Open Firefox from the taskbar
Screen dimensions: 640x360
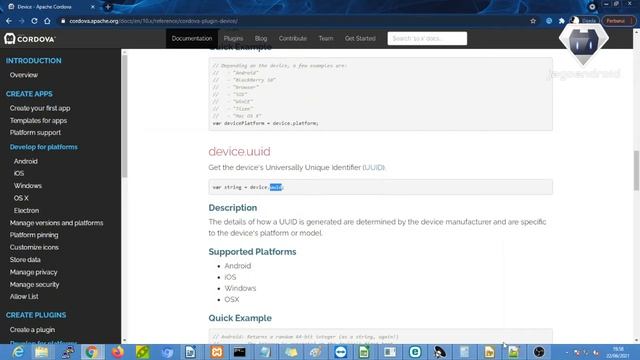(118, 352)
